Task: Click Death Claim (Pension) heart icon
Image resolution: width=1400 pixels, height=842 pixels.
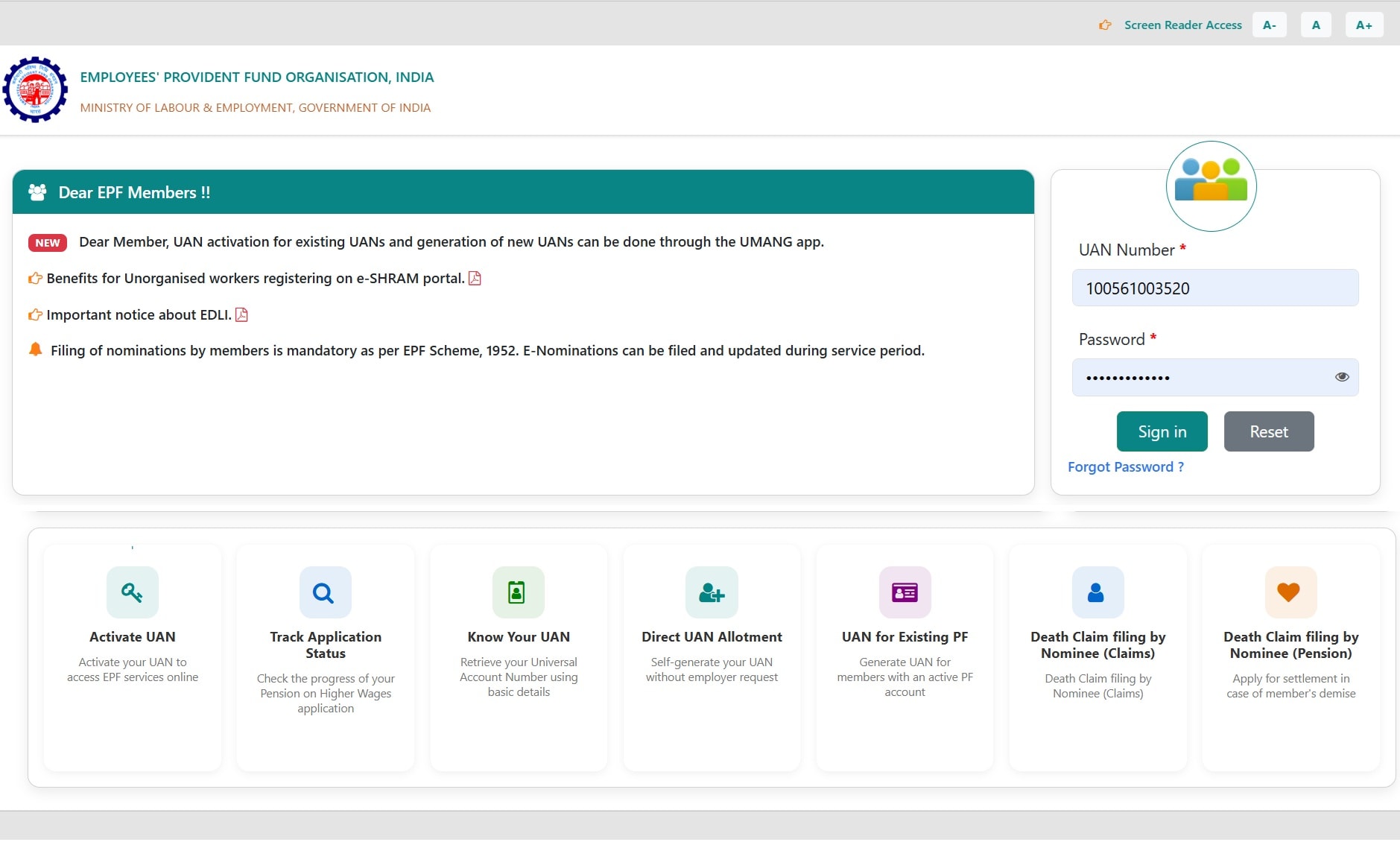Action: click(x=1290, y=592)
